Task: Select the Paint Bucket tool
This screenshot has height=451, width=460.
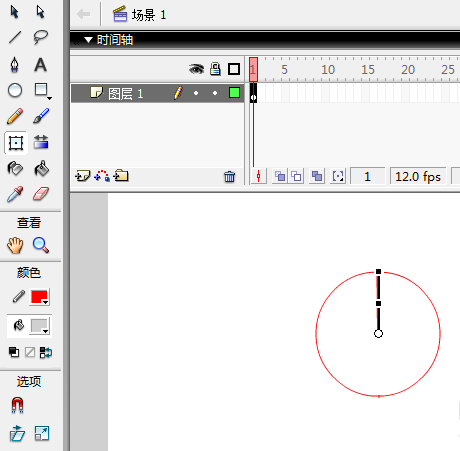Action: (x=41, y=168)
